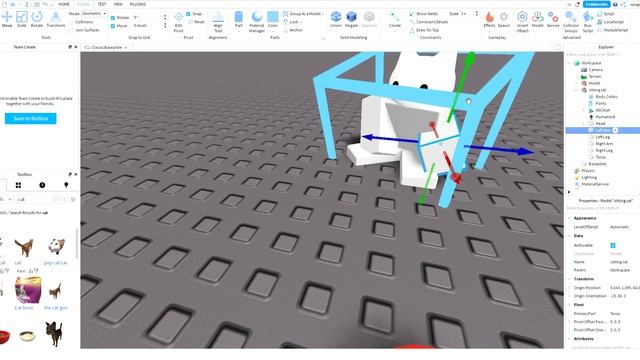The width and height of the screenshot is (640, 360).
Task: Collapse the Workspace tree node
Action: 570,63
